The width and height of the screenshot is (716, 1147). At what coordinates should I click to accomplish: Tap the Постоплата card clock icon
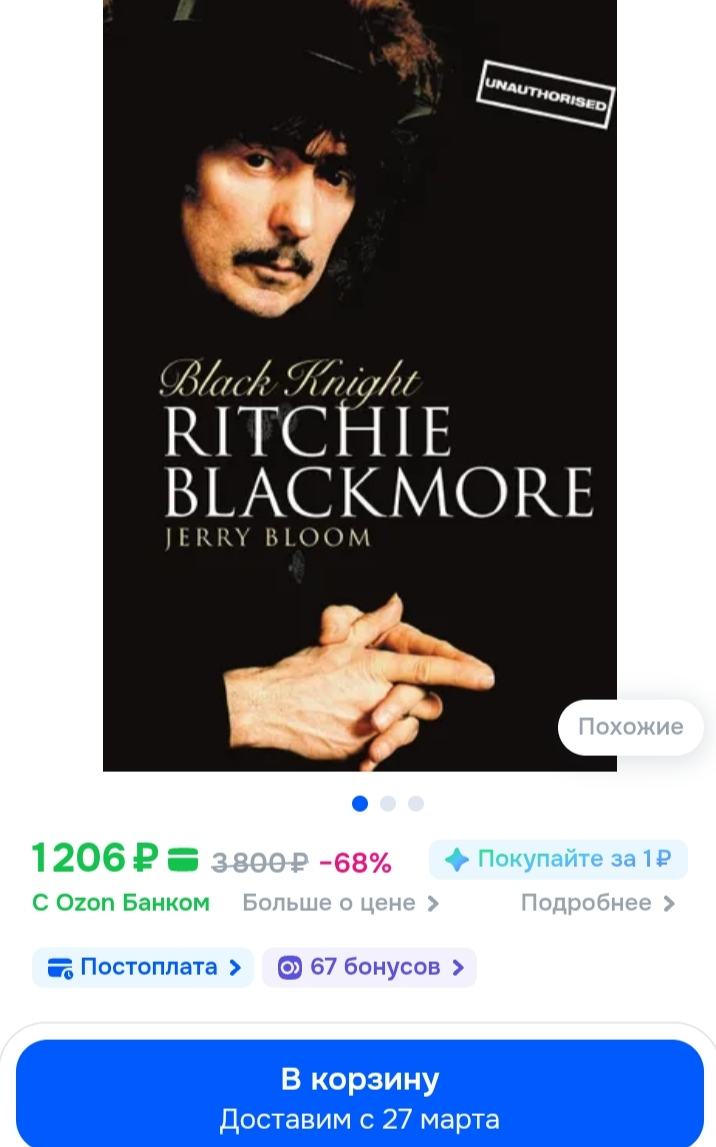(x=60, y=969)
